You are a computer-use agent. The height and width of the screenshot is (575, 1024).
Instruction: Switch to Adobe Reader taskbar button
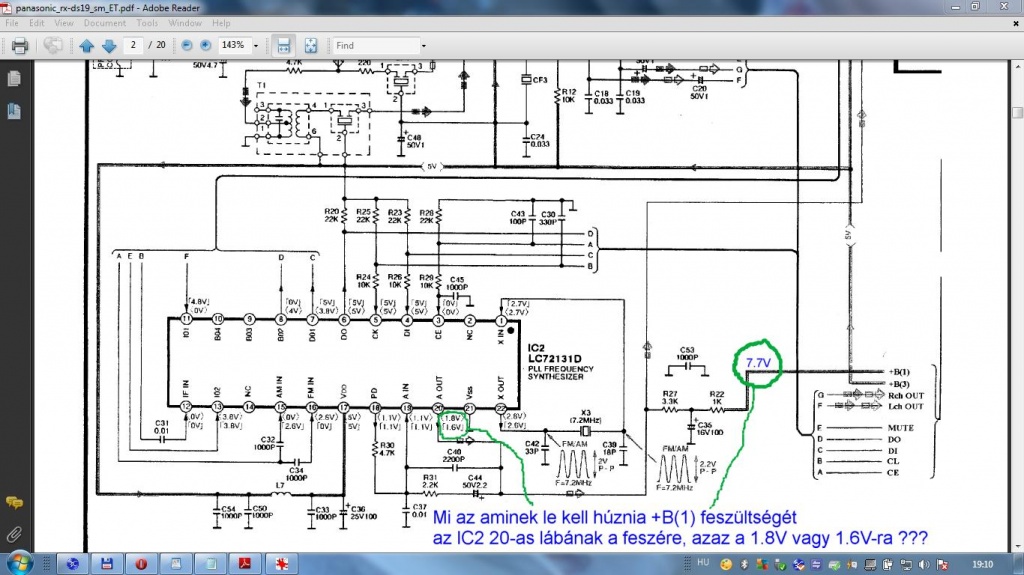tap(245, 564)
